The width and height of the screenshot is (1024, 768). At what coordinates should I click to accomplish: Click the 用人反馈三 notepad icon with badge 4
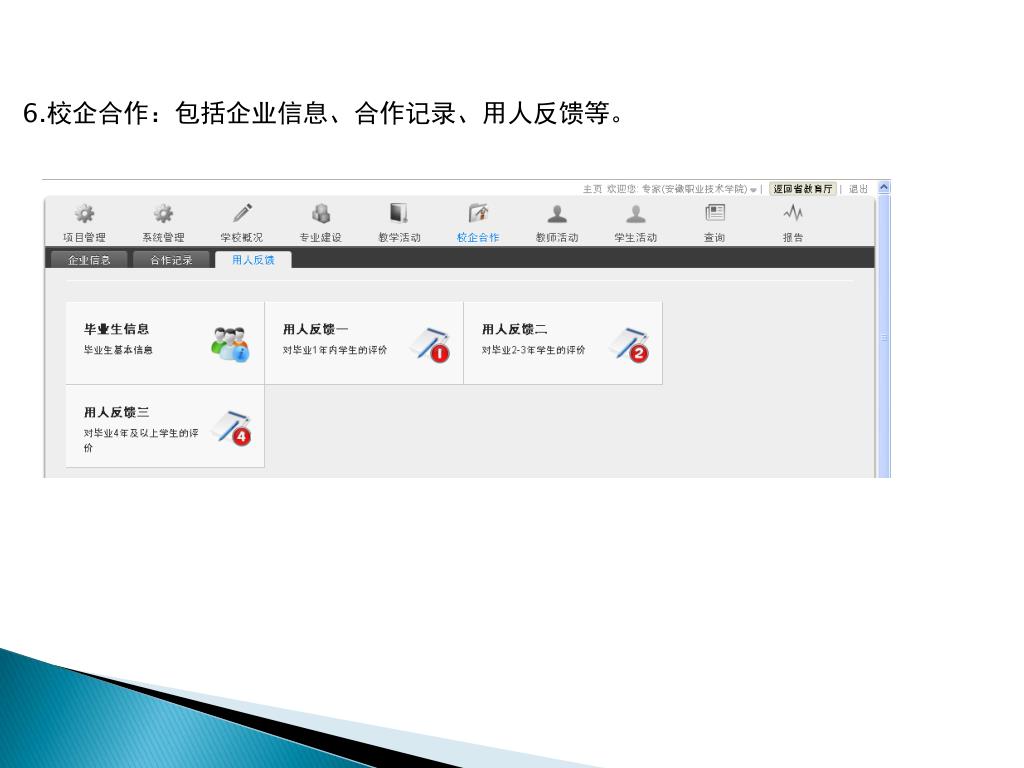click(x=232, y=428)
